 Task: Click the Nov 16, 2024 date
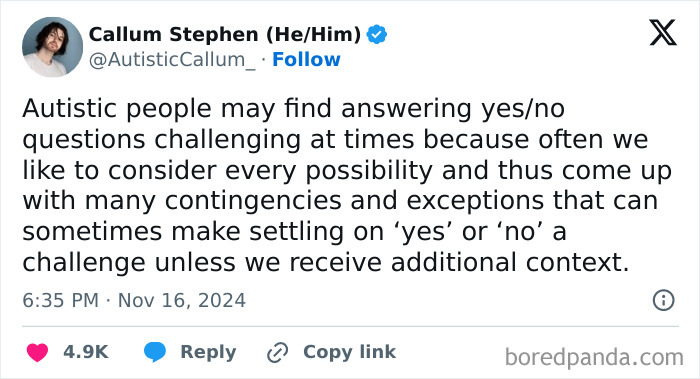tap(182, 300)
